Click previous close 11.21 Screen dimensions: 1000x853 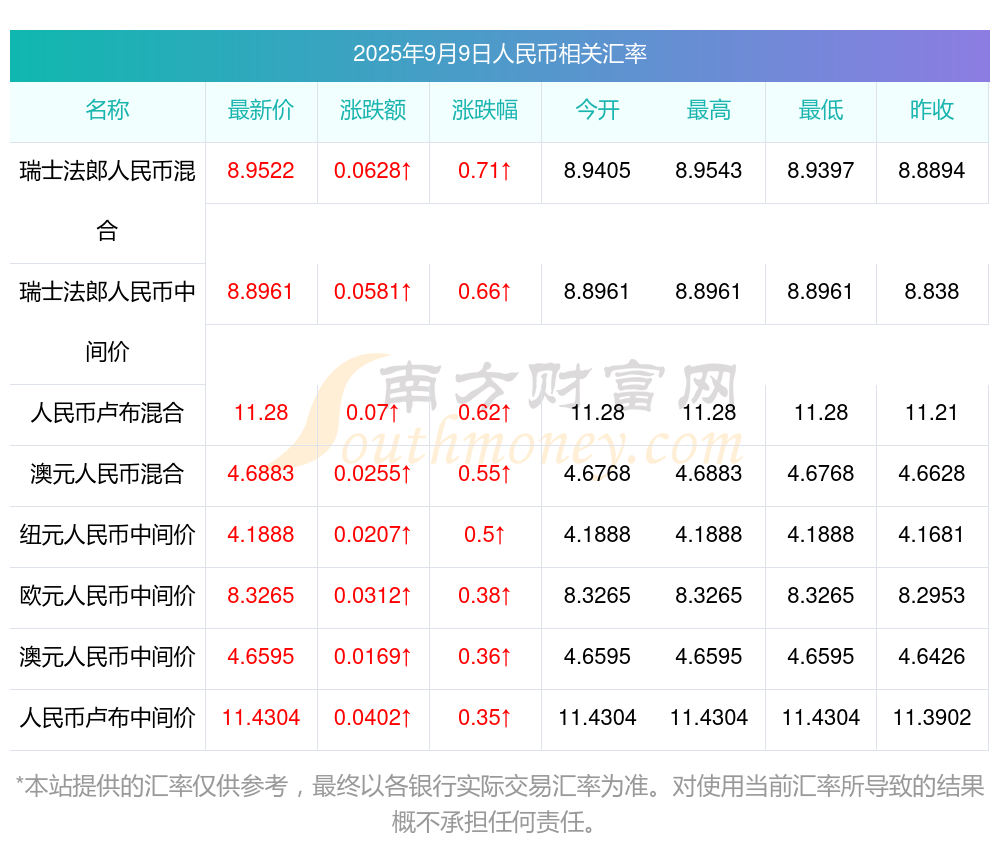tap(932, 413)
